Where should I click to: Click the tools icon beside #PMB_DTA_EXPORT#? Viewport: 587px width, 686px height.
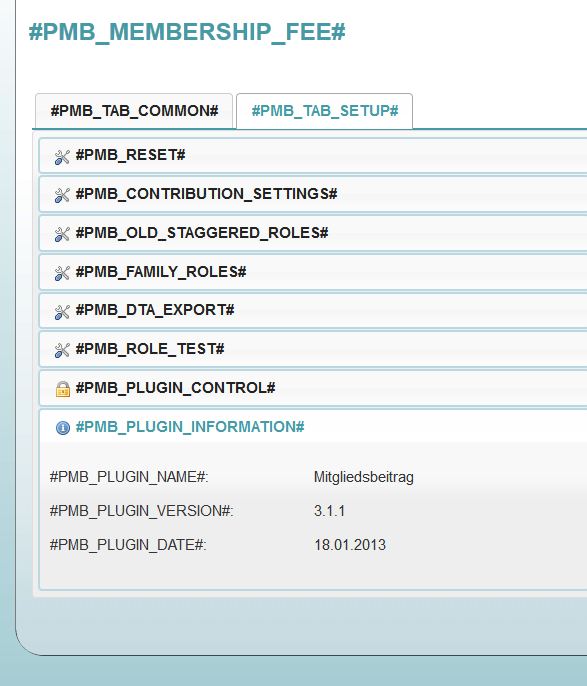pos(62,312)
